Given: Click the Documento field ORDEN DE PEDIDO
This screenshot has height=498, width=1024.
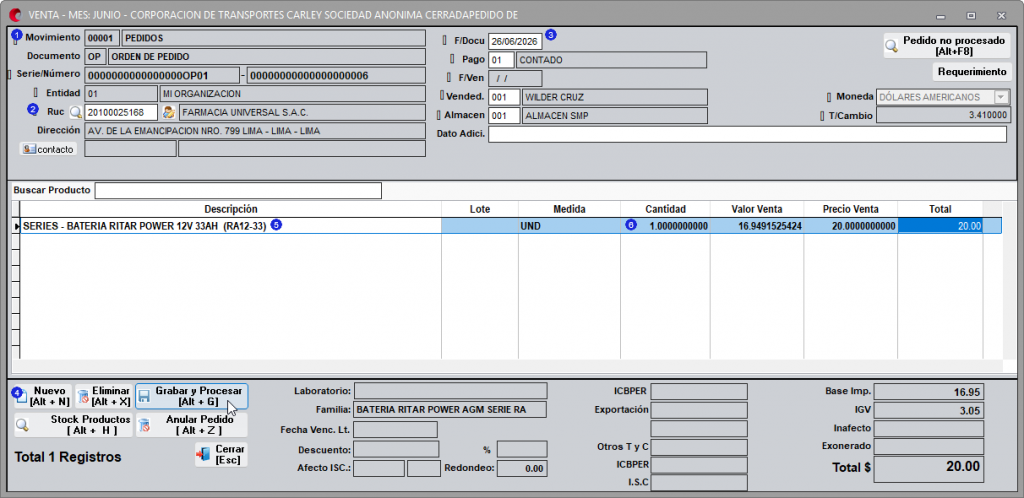Looking at the screenshot, I should pyautogui.click(x=267, y=57).
